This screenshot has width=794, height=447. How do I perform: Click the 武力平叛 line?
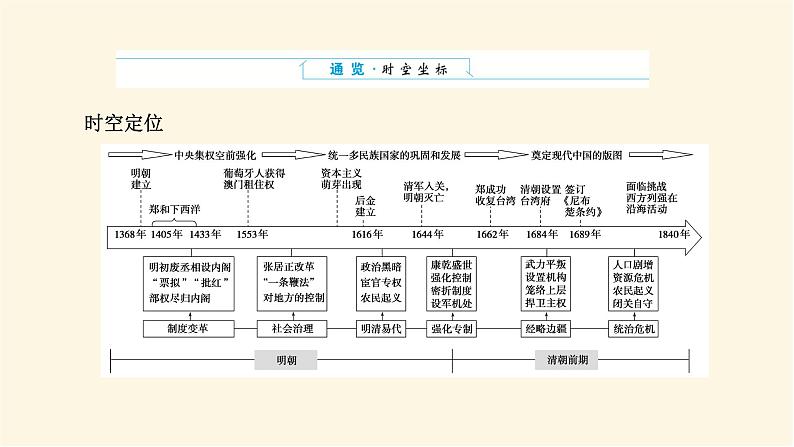(546, 265)
